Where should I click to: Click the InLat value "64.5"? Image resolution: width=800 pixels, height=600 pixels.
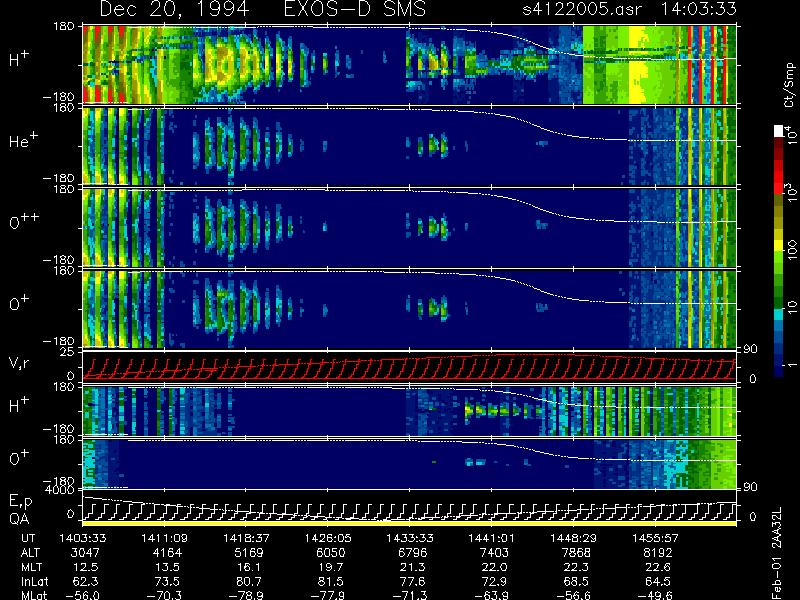660,581
